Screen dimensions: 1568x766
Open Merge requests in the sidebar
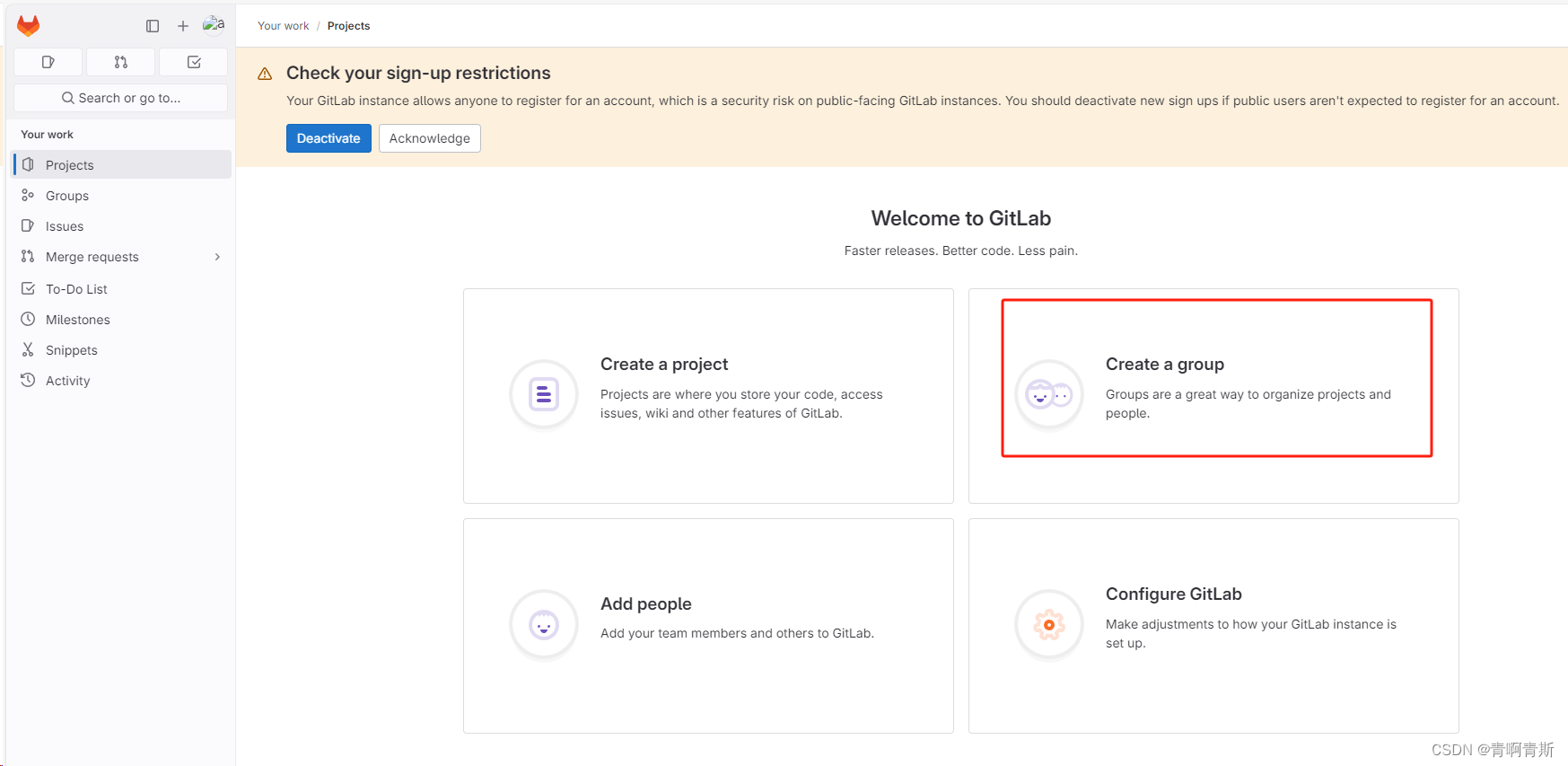(121, 257)
